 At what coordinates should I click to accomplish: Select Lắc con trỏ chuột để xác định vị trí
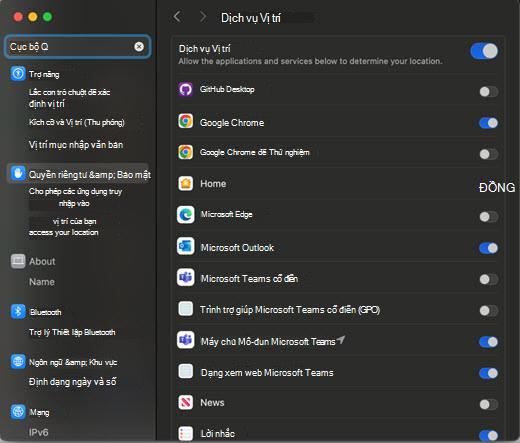coord(70,98)
